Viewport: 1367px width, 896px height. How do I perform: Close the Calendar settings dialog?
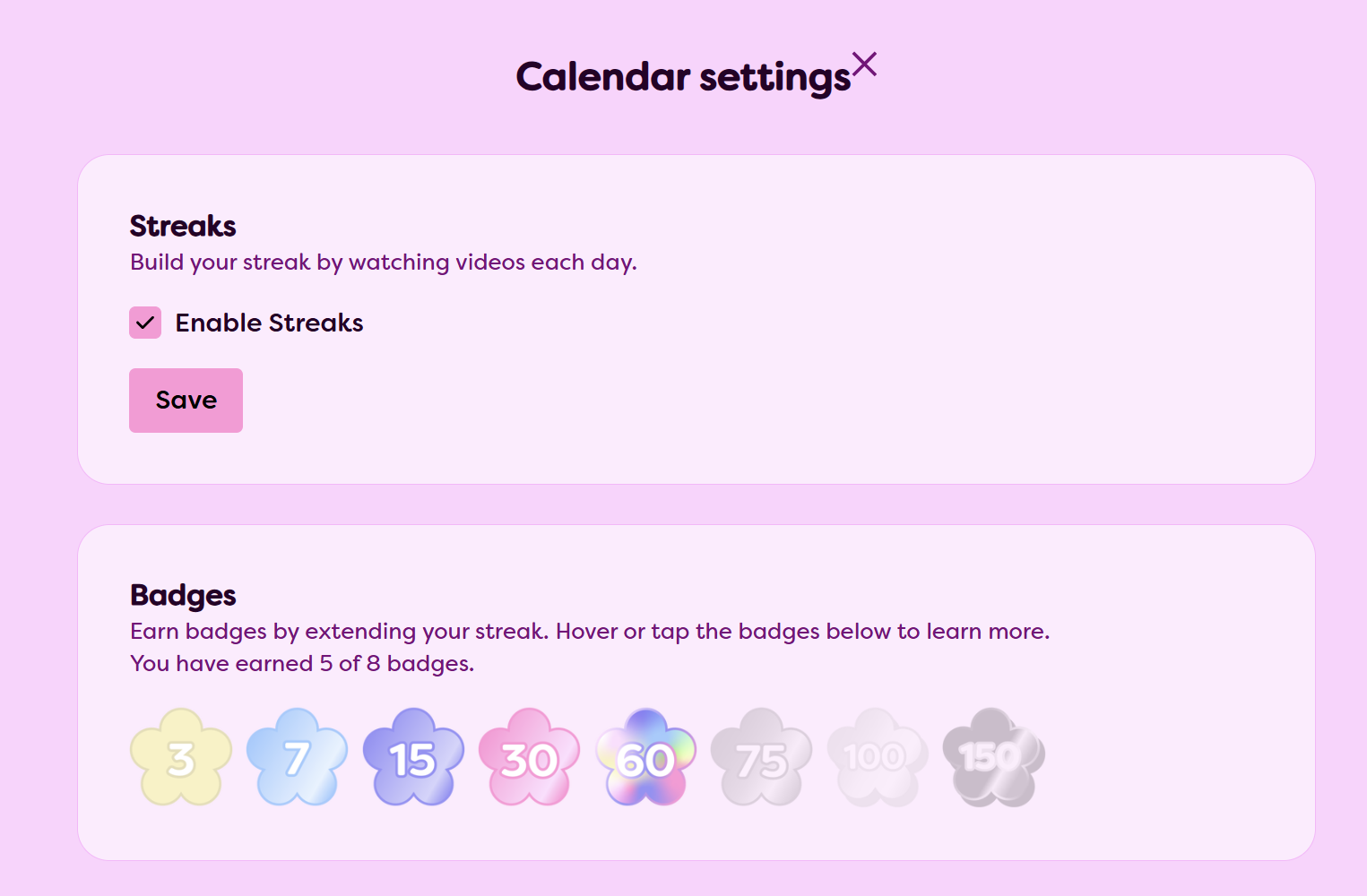[864, 65]
